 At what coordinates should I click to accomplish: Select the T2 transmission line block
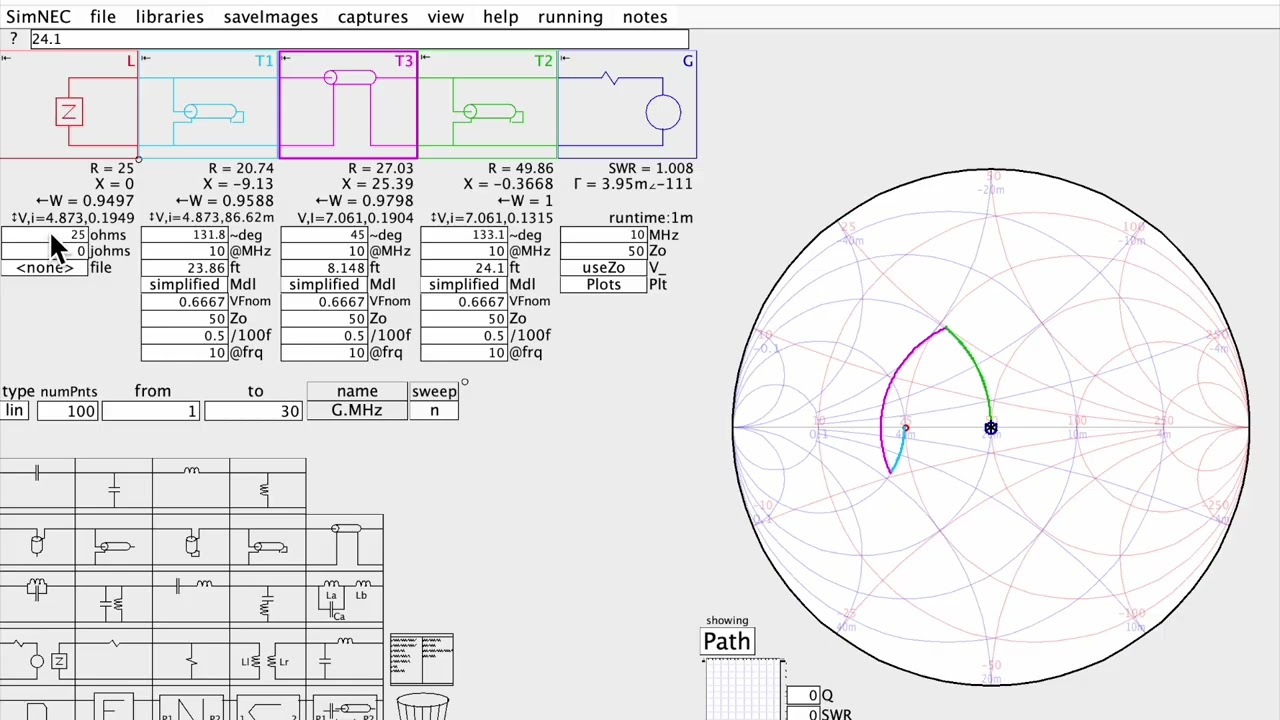(x=488, y=106)
